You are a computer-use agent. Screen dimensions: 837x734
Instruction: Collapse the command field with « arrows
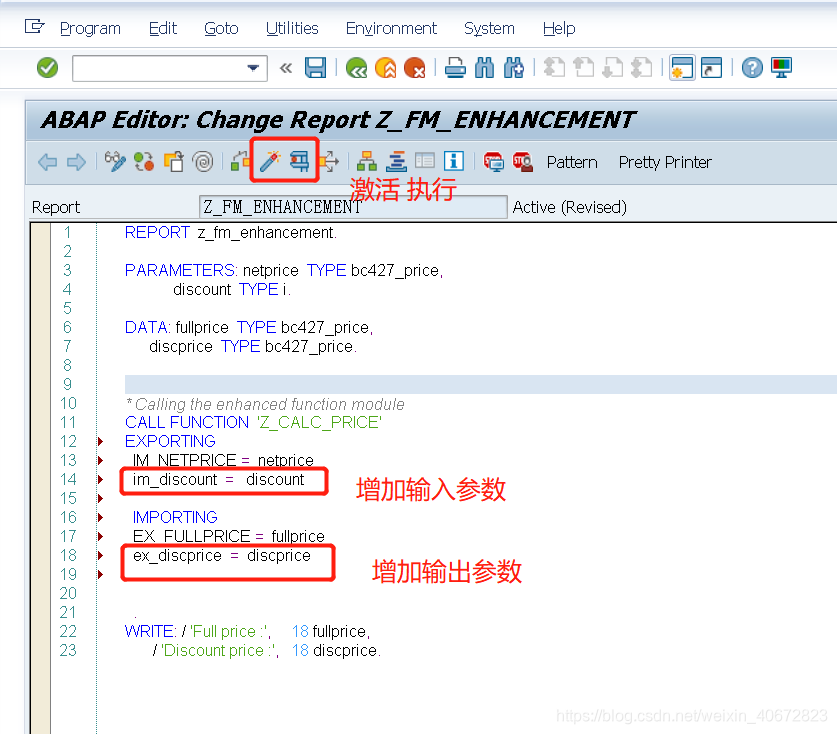[286, 68]
